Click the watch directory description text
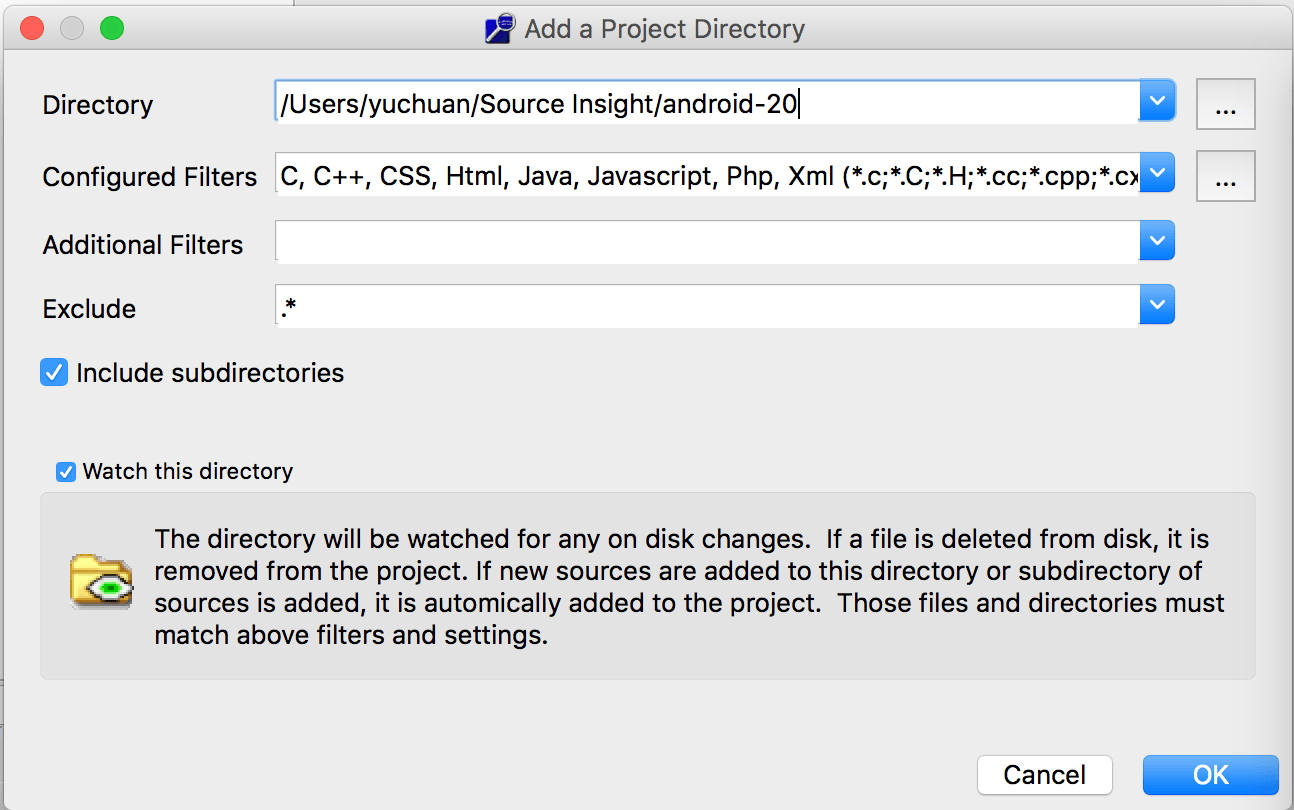The width and height of the screenshot is (1294, 810). pos(689,587)
